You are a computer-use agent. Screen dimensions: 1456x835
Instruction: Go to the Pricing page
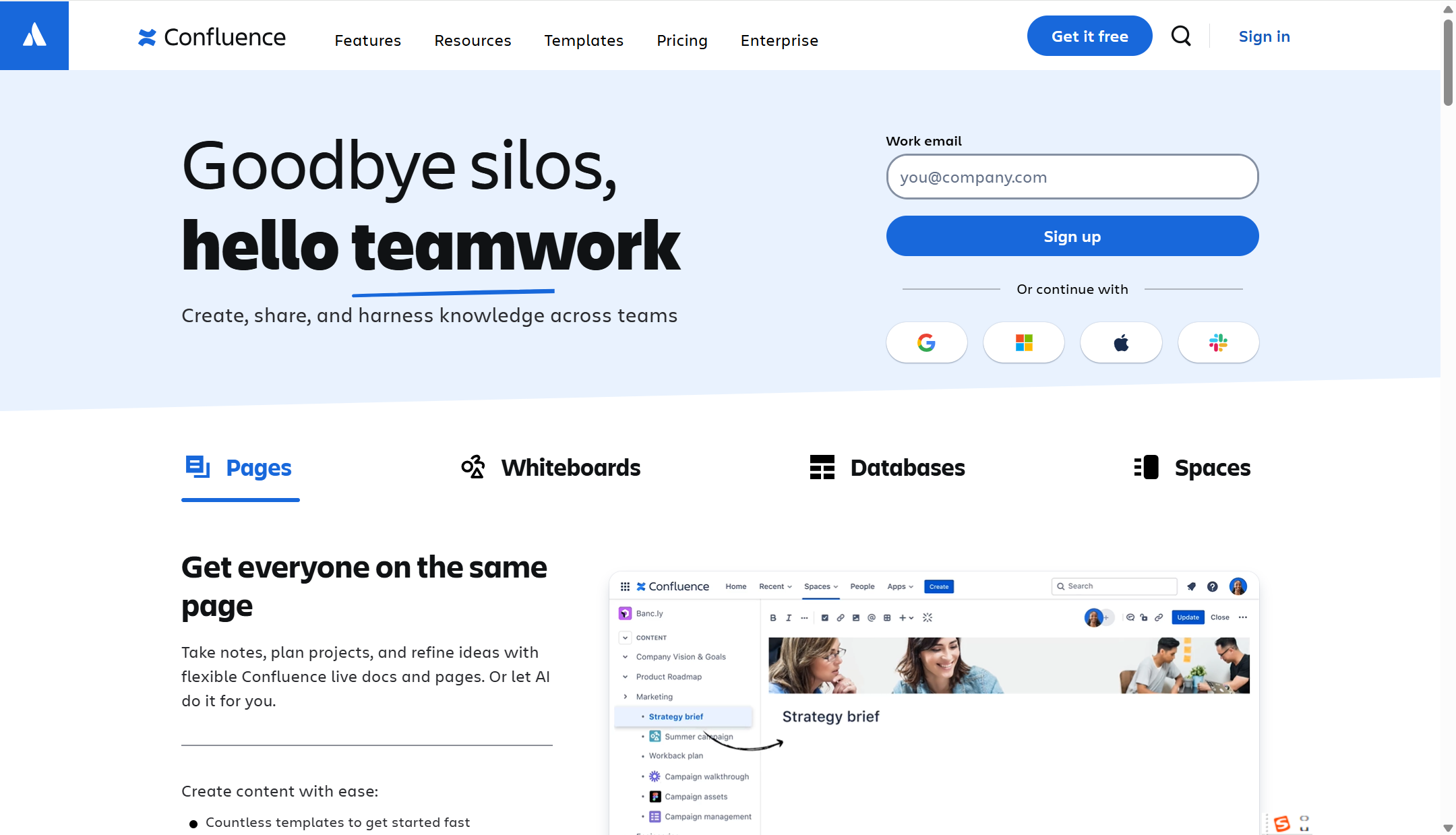[681, 40]
